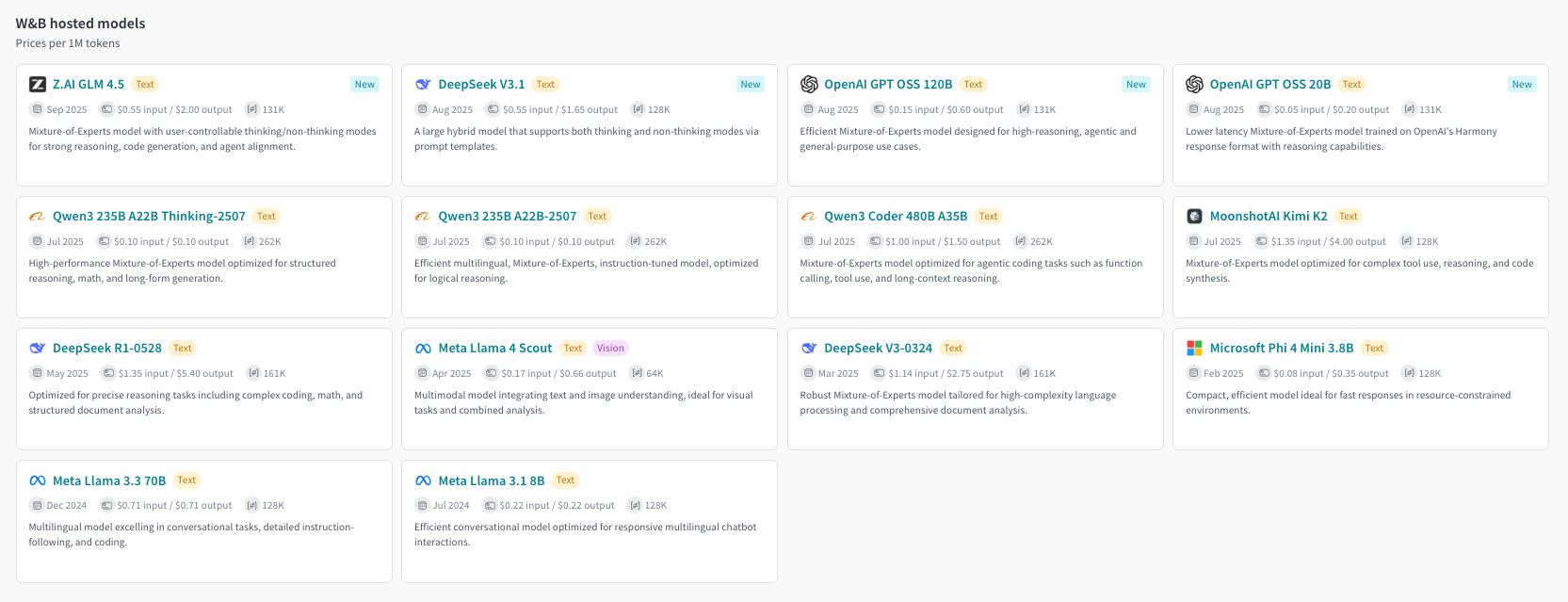Click context window icon beside 64K
Image resolution: width=1568 pixels, height=602 pixels.
637,373
